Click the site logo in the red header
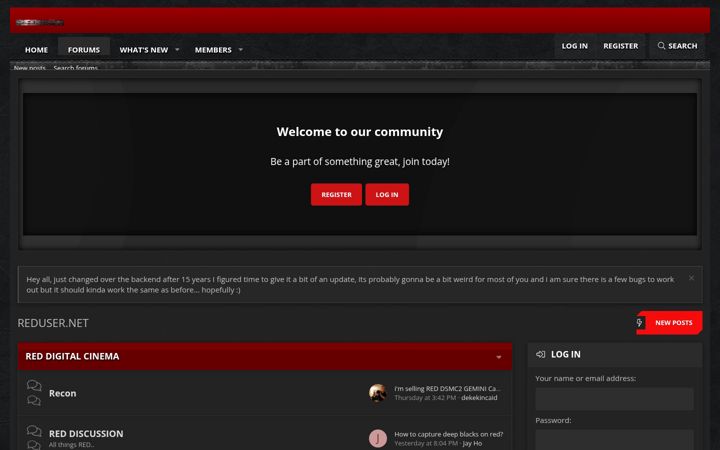 point(40,22)
